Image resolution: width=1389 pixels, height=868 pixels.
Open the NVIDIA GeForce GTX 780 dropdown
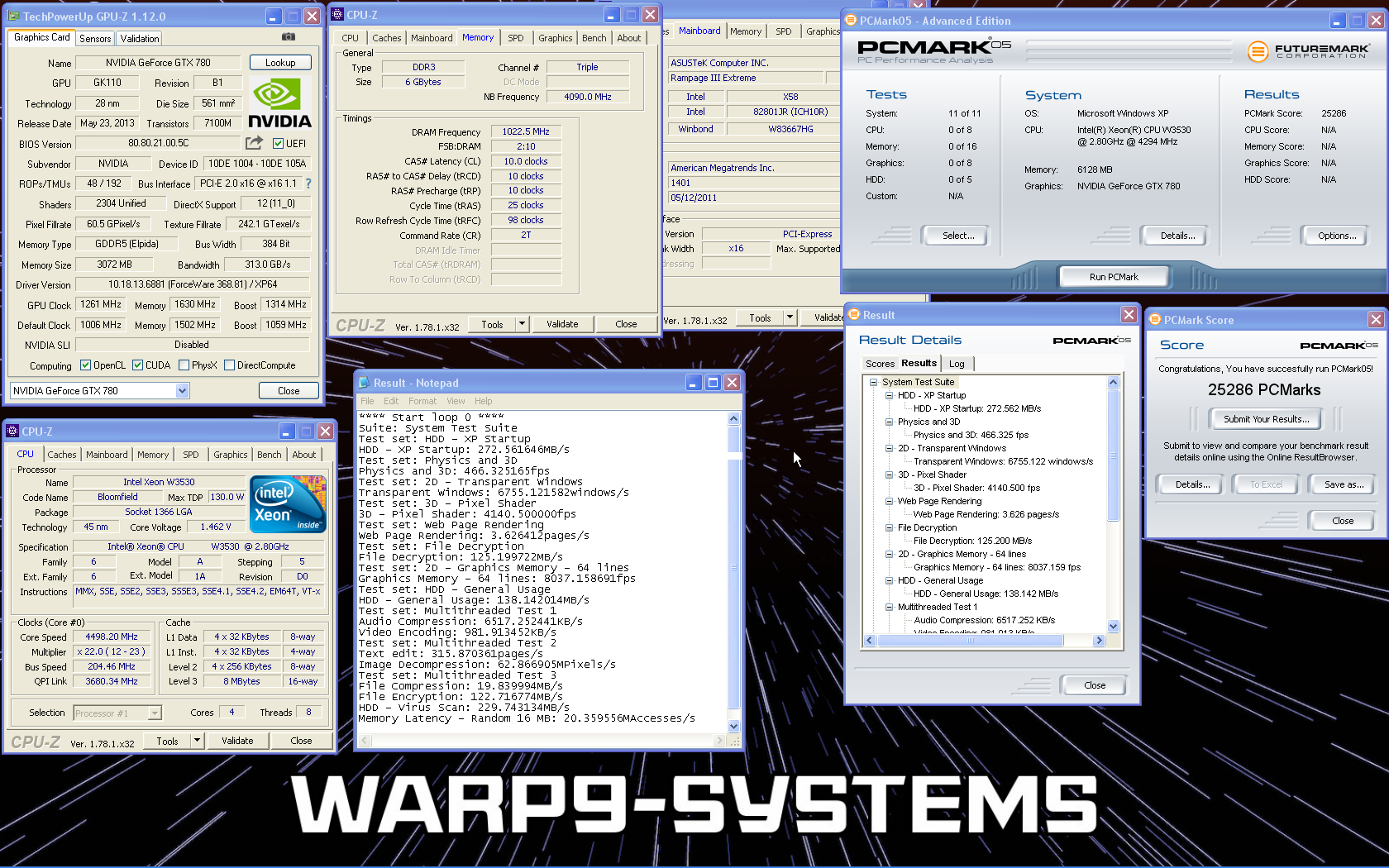(x=182, y=391)
